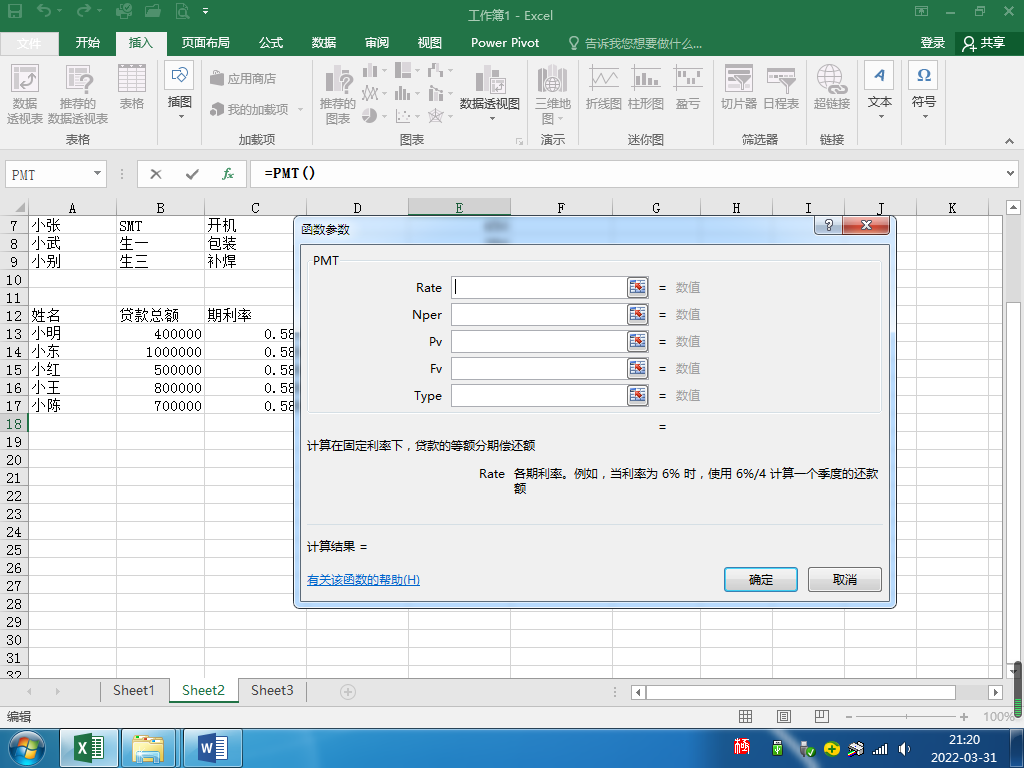Switch to Page Layout view in status bar

(784, 717)
